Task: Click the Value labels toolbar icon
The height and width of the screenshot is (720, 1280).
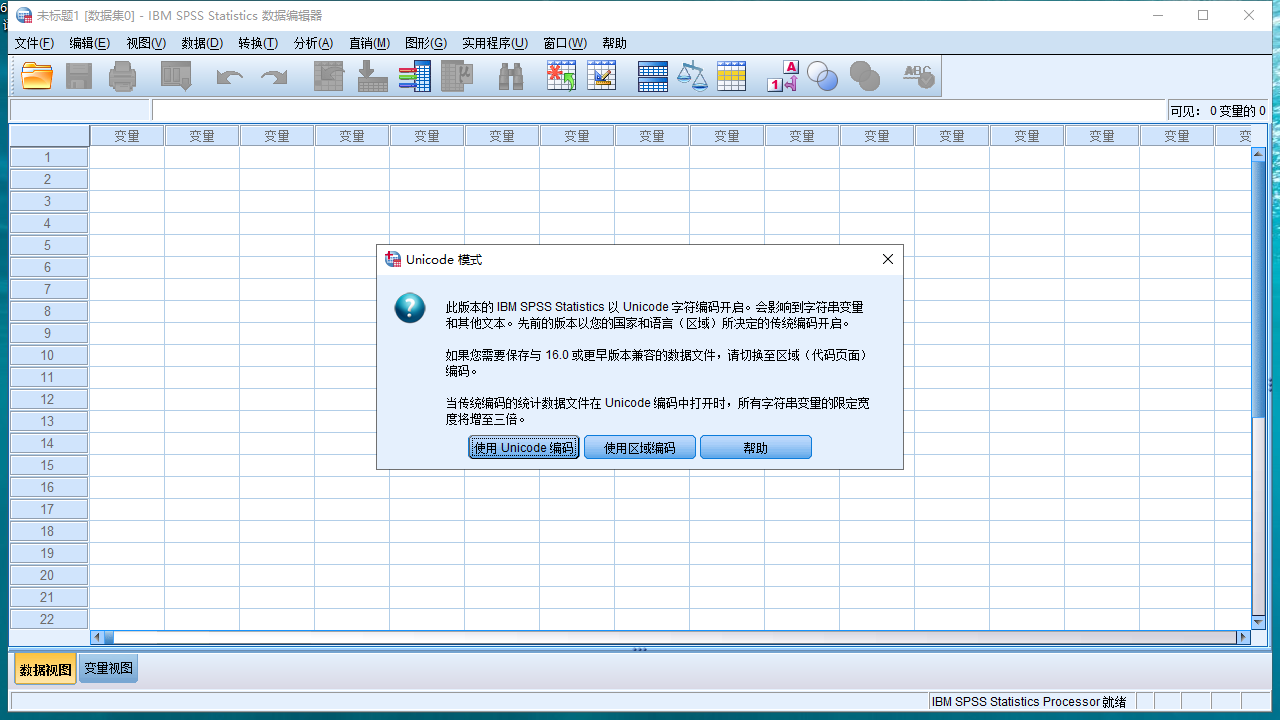Action: coord(782,76)
